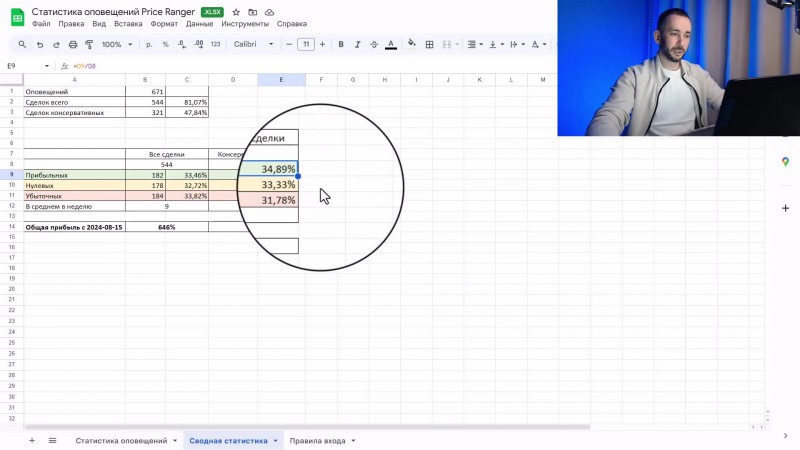The height and width of the screenshot is (450, 800).
Task: Decrease font size with minus button
Action: (289, 44)
